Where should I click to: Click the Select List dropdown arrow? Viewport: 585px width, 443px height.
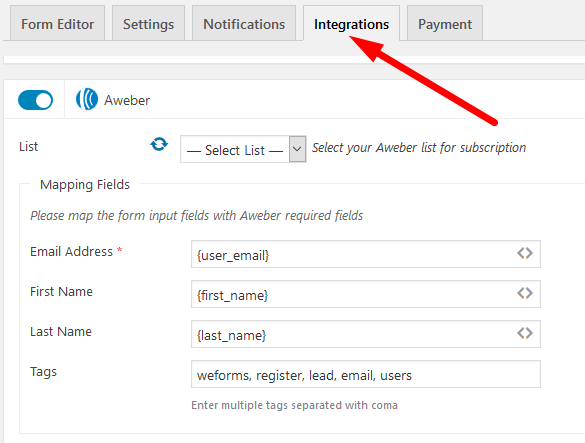pos(297,149)
